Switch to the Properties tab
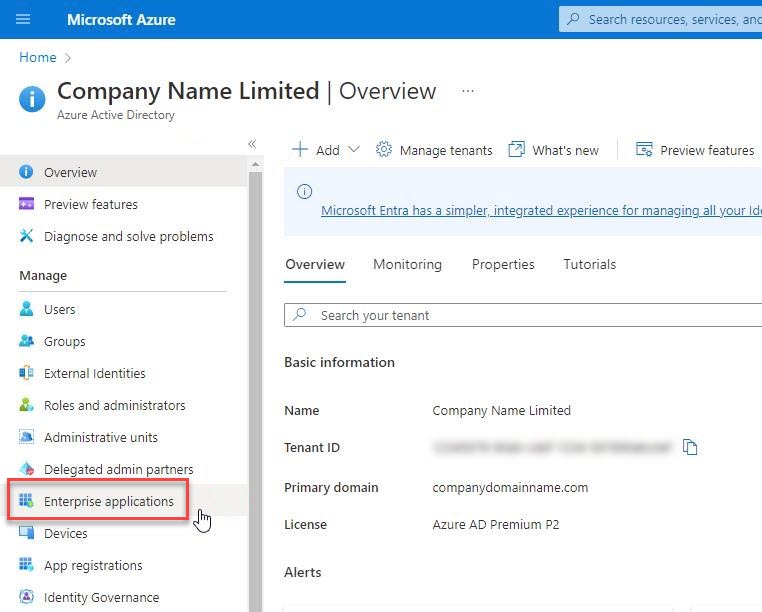762x612 pixels. (503, 264)
